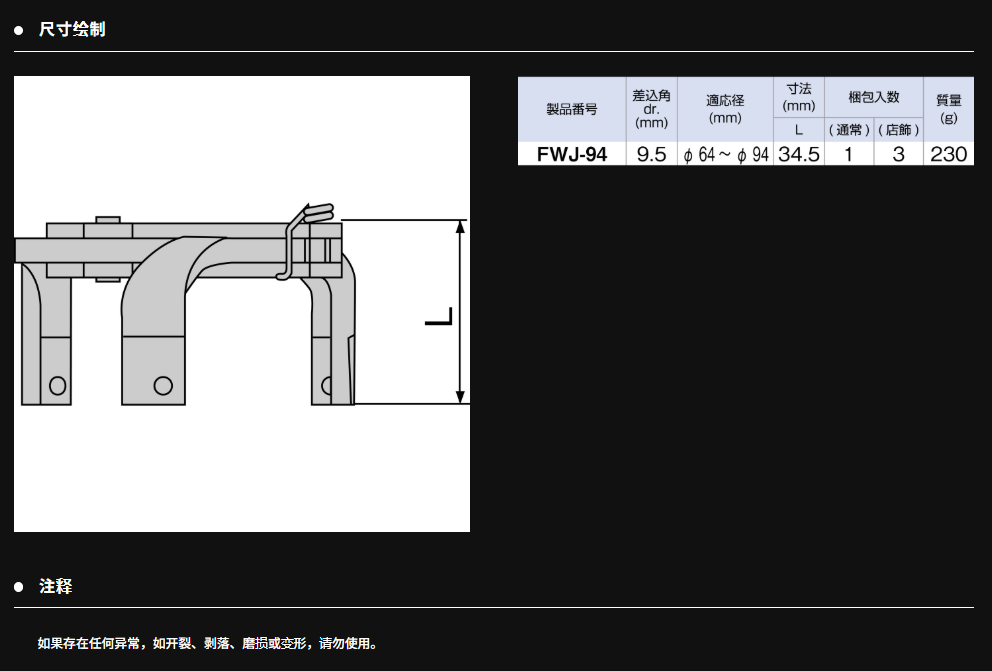
Task: Click the dimension drawing image
Action: (241, 304)
